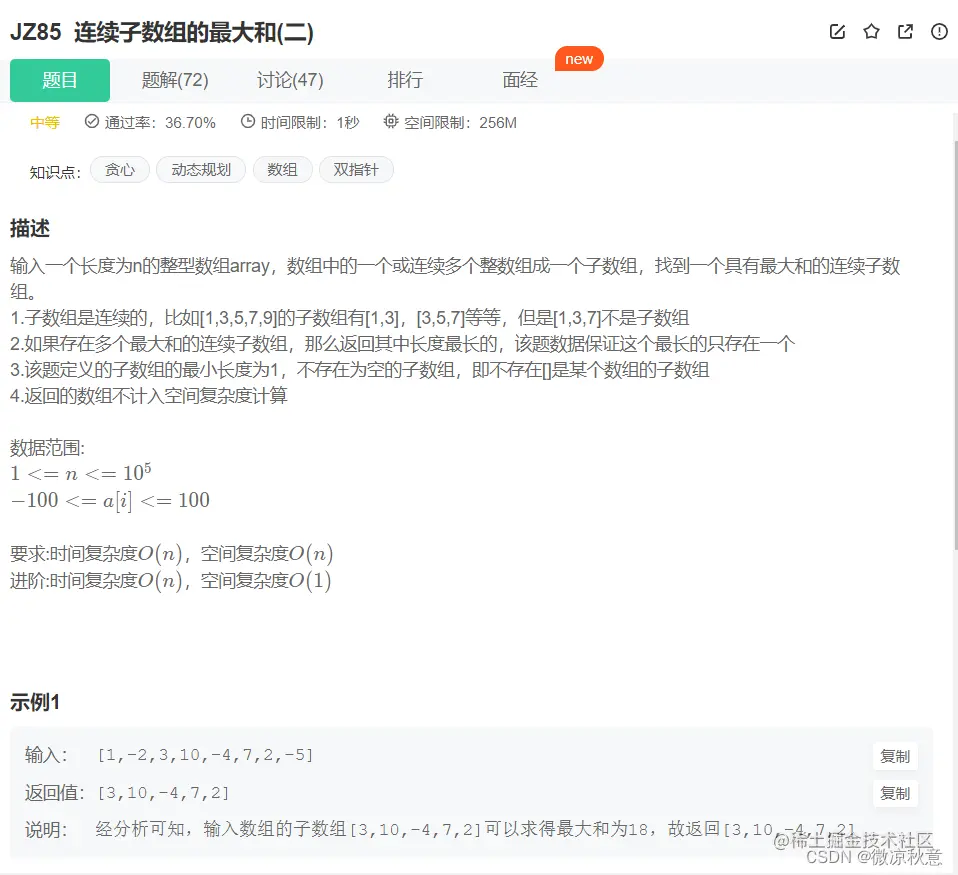Click the orange new badge above 面经

click(579, 59)
